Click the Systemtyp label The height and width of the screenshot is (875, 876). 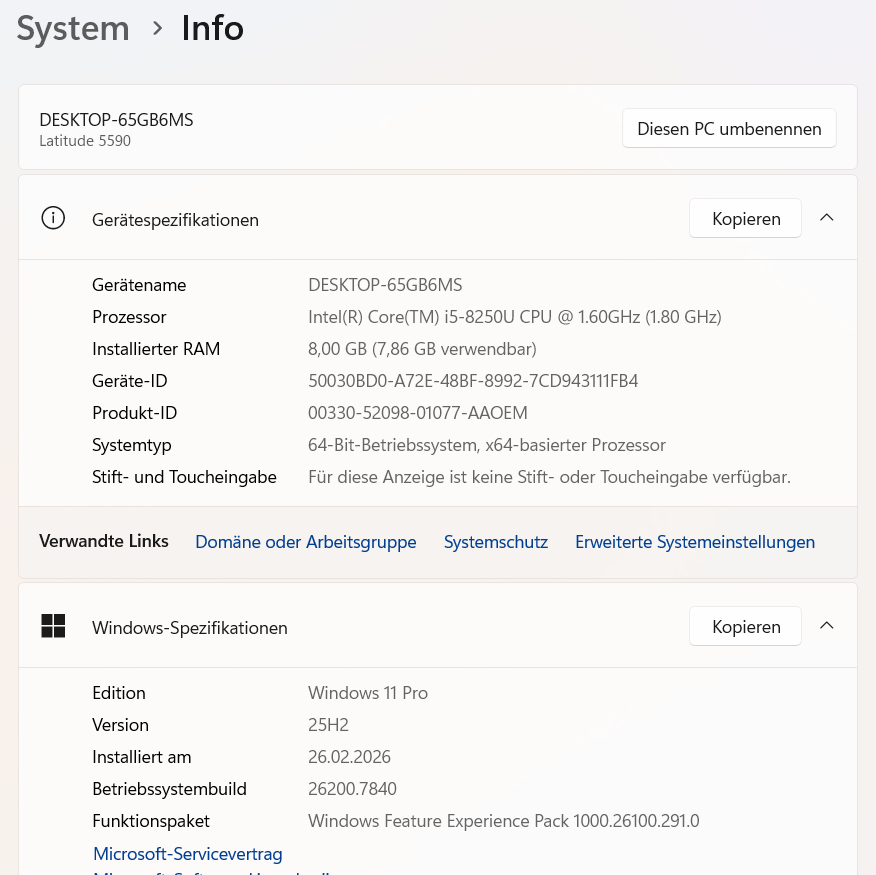click(132, 445)
